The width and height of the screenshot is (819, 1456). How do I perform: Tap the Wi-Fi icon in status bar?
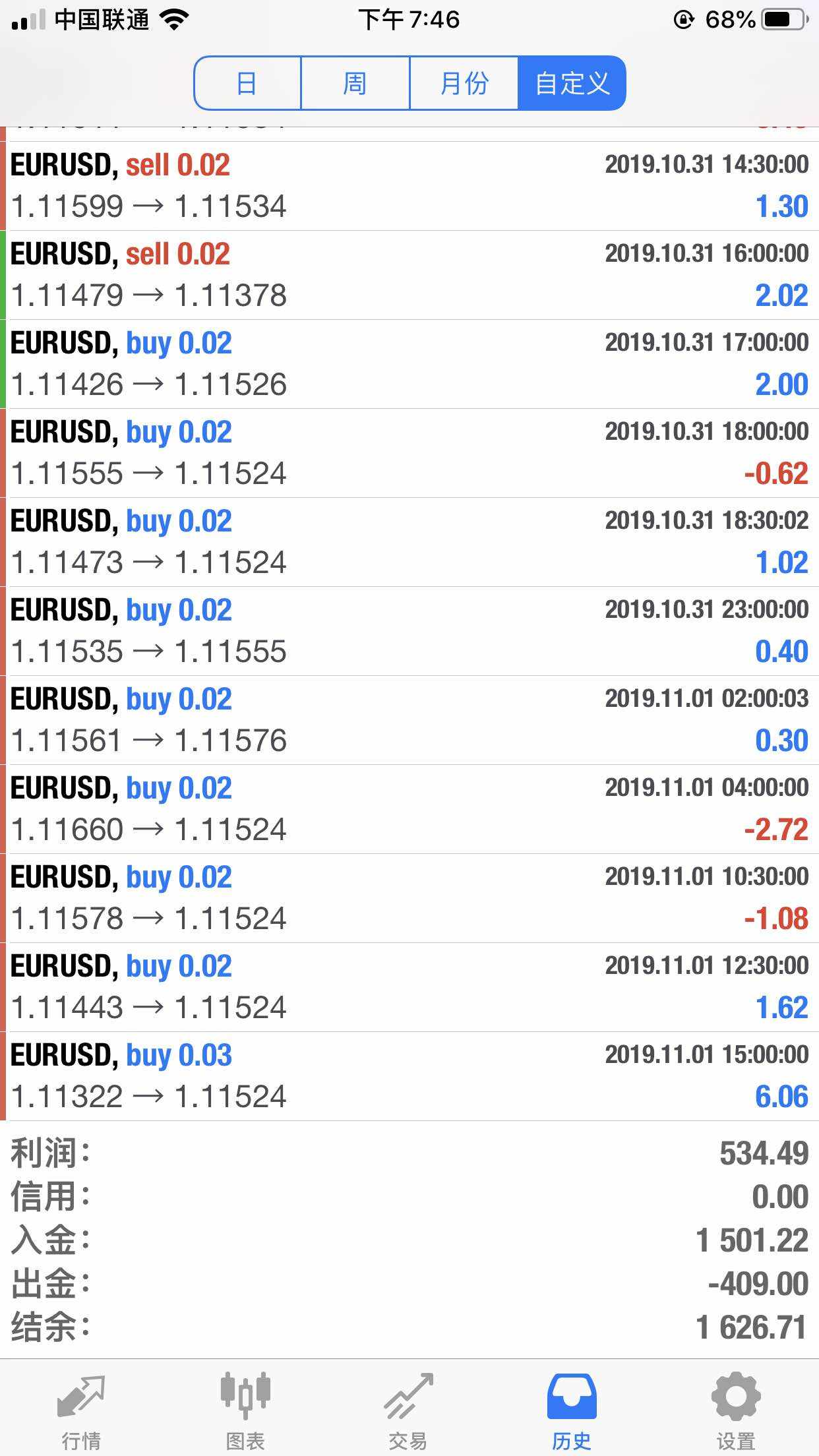point(175,20)
